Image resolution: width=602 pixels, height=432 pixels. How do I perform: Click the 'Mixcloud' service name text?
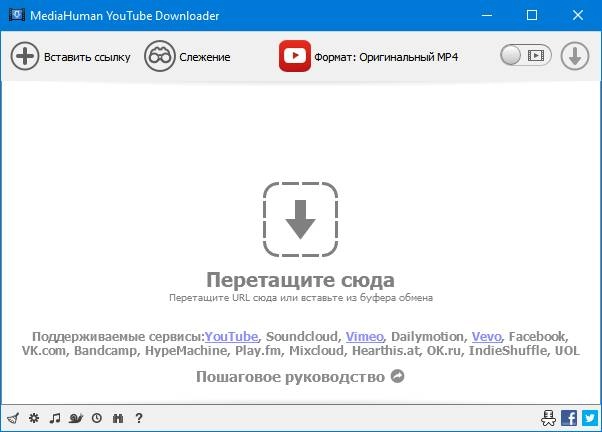pos(317,351)
